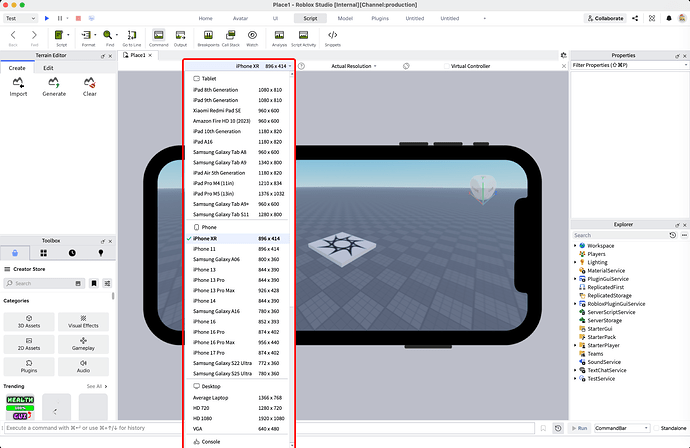Start the Play test button
This screenshot has height=448, width=690.
[x=47, y=18]
